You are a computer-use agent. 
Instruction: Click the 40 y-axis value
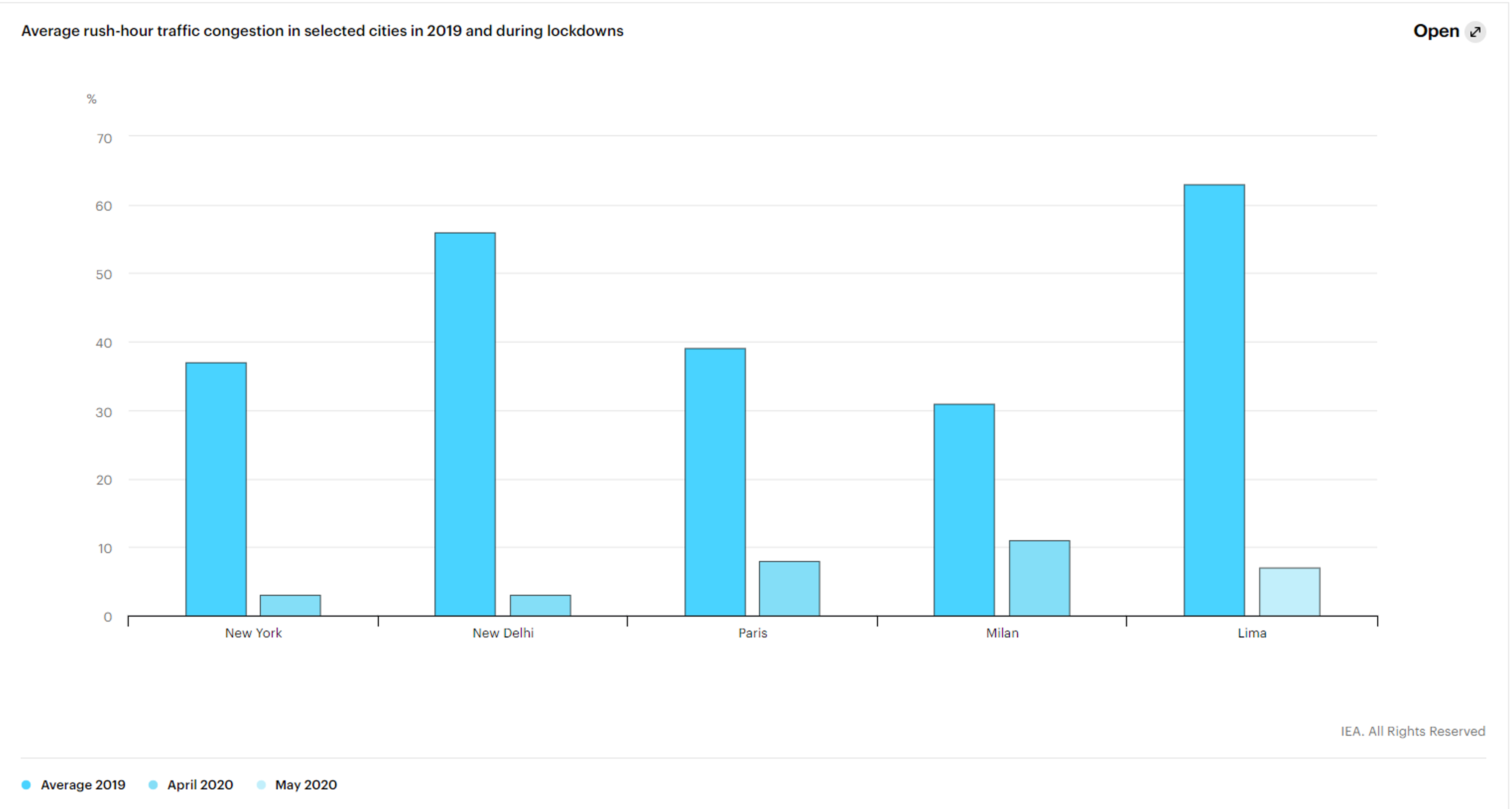[104, 343]
